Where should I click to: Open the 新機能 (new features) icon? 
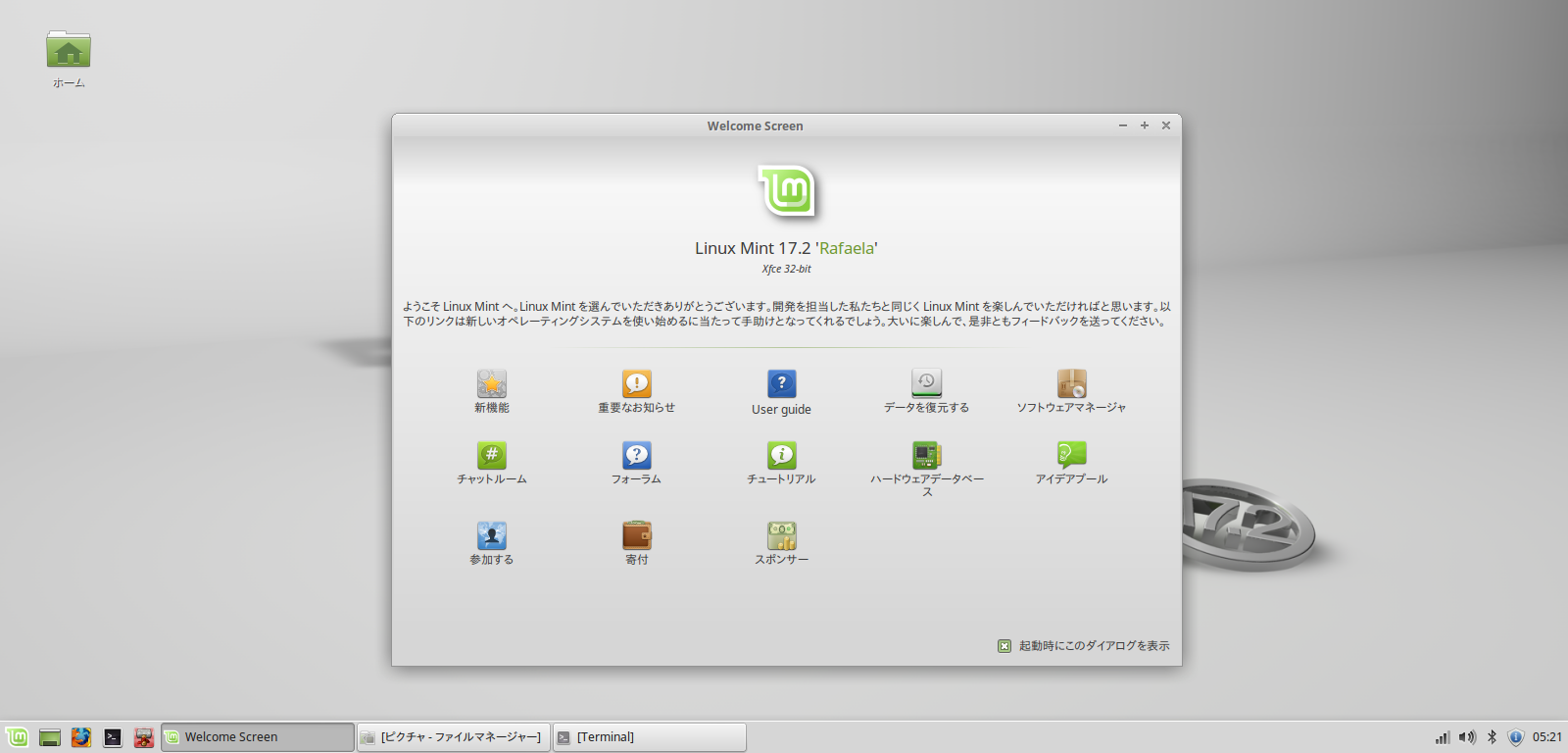click(492, 383)
